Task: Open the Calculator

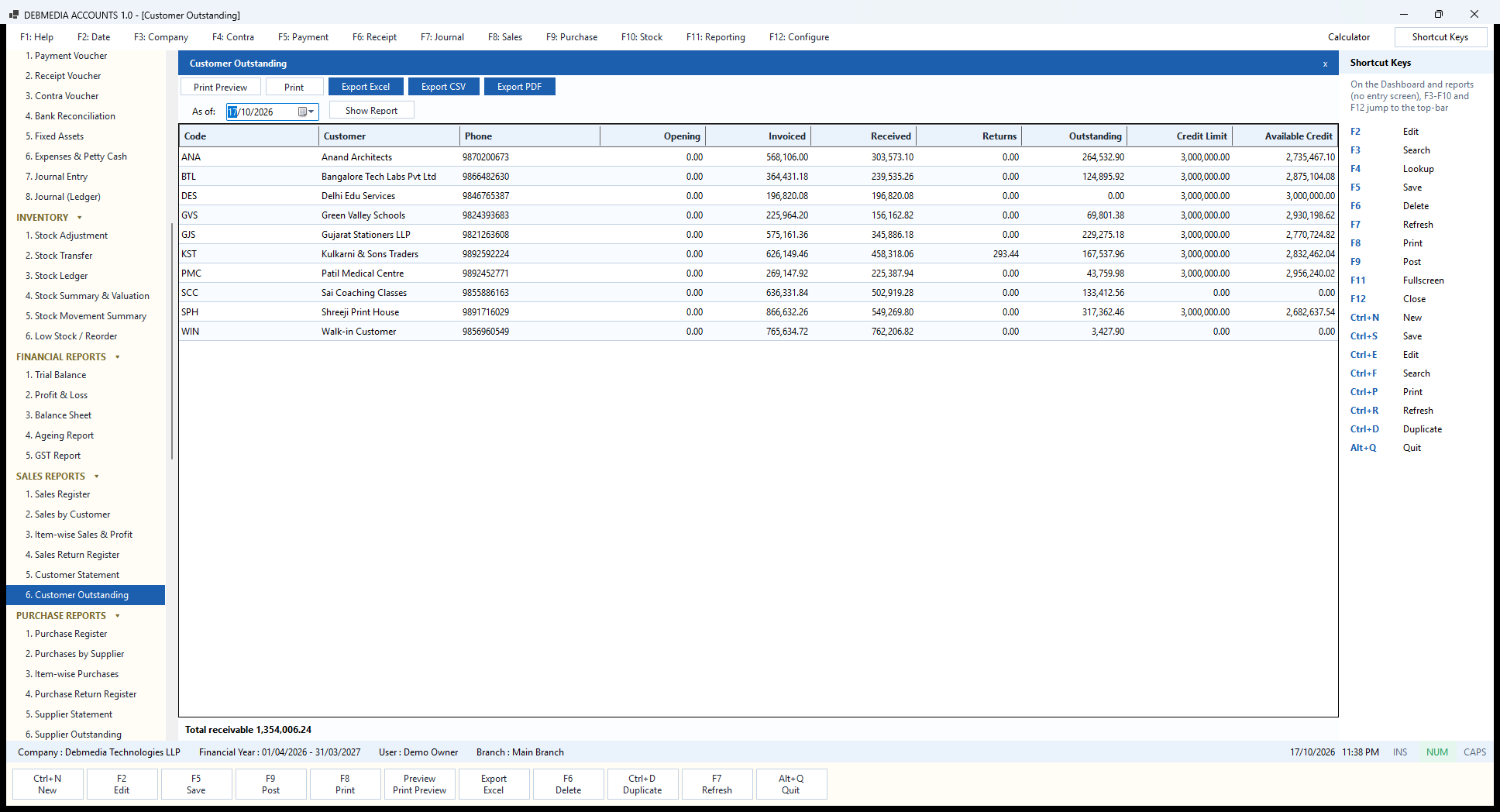Action: click(x=1348, y=37)
